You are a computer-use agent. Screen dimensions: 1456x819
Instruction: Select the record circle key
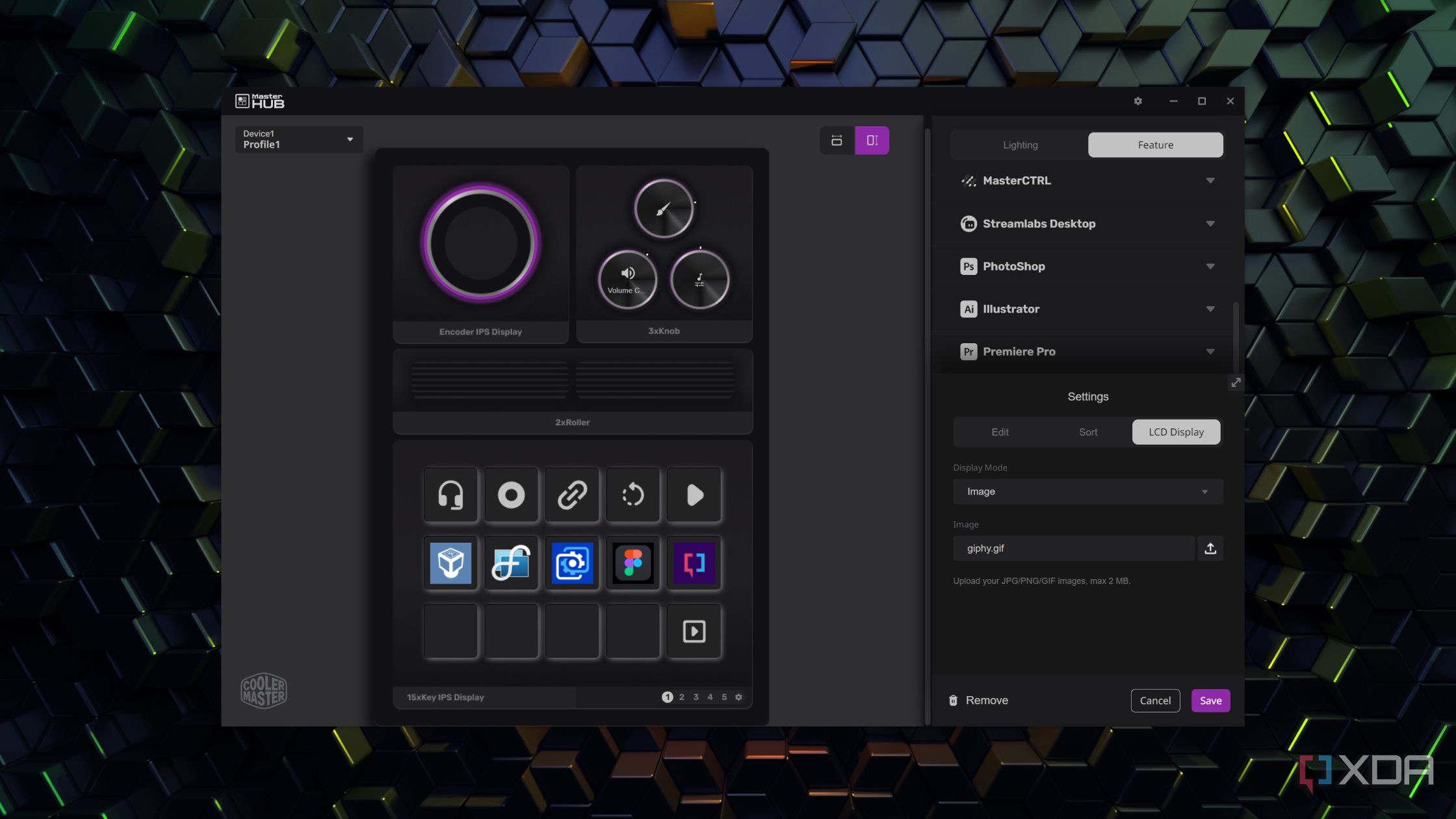point(512,495)
